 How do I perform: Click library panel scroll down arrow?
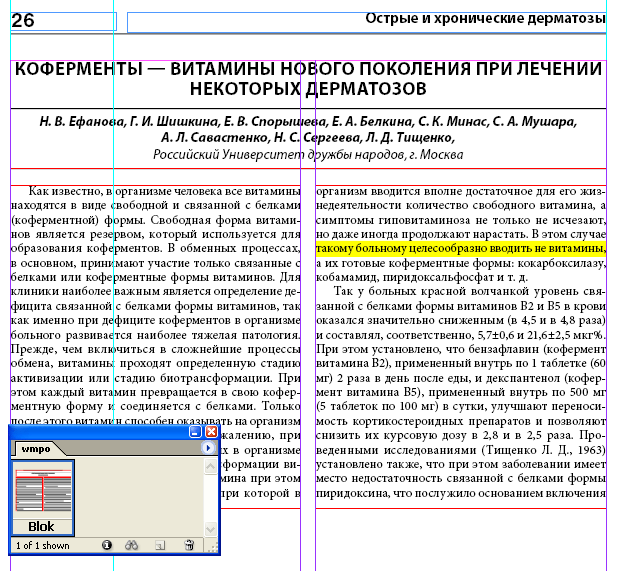pyautogui.click(x=210, y=529)
